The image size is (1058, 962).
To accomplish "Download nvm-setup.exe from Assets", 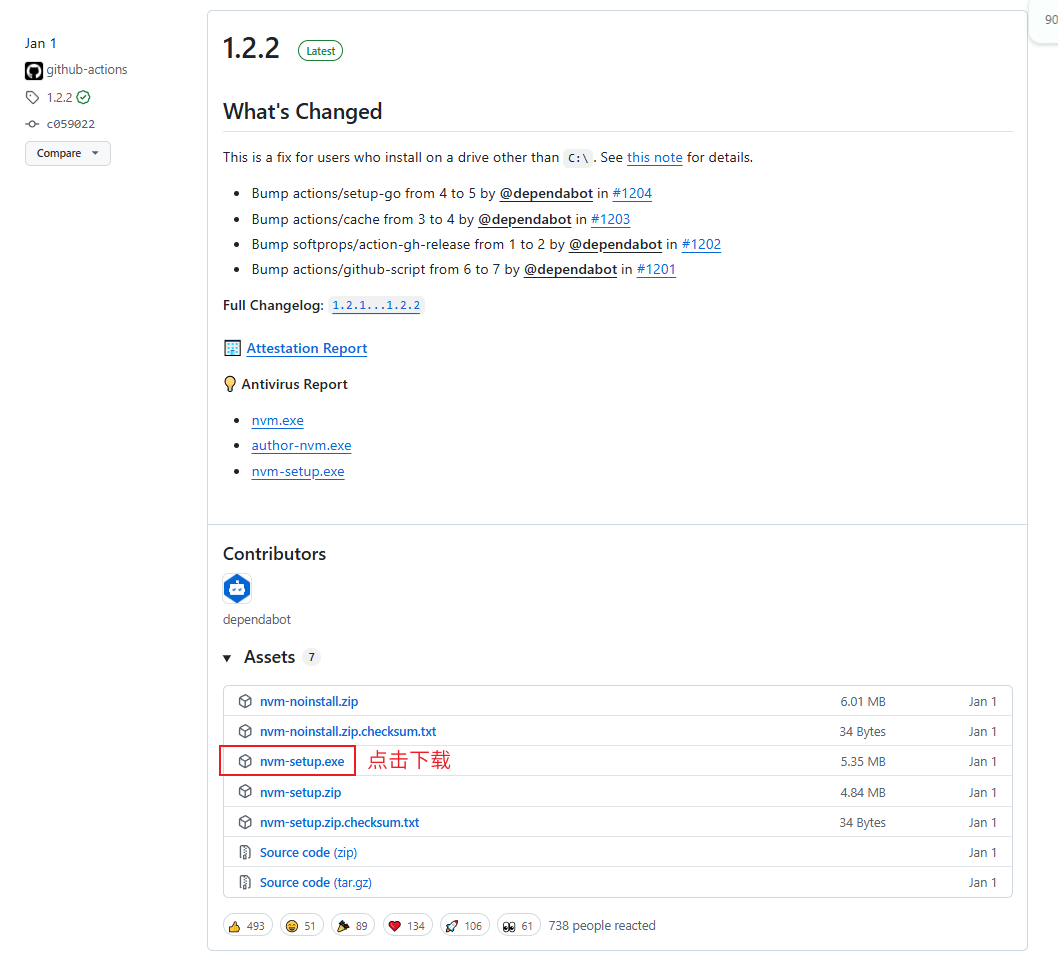I will (302, 762).
